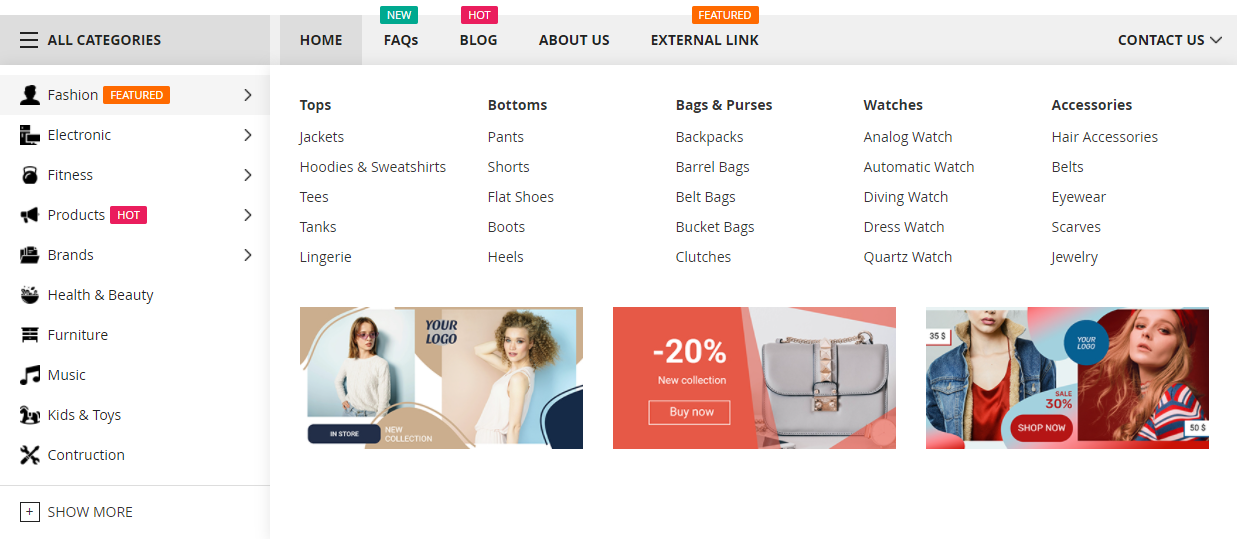Open Barrel Bags
The height and width of the screenshot is (539, 1237).
(713, 167)
